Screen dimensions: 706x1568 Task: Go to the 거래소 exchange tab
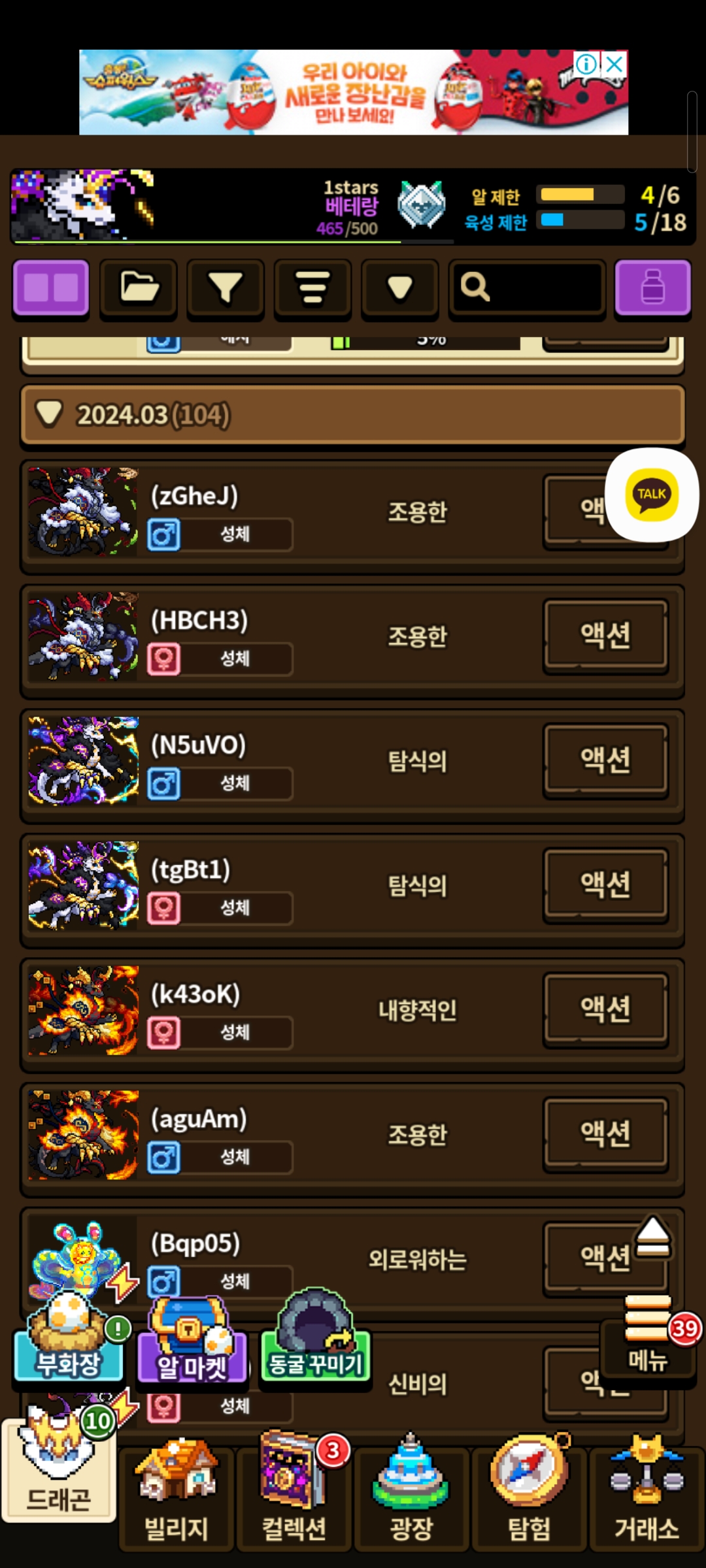[x=647, y=1496]
